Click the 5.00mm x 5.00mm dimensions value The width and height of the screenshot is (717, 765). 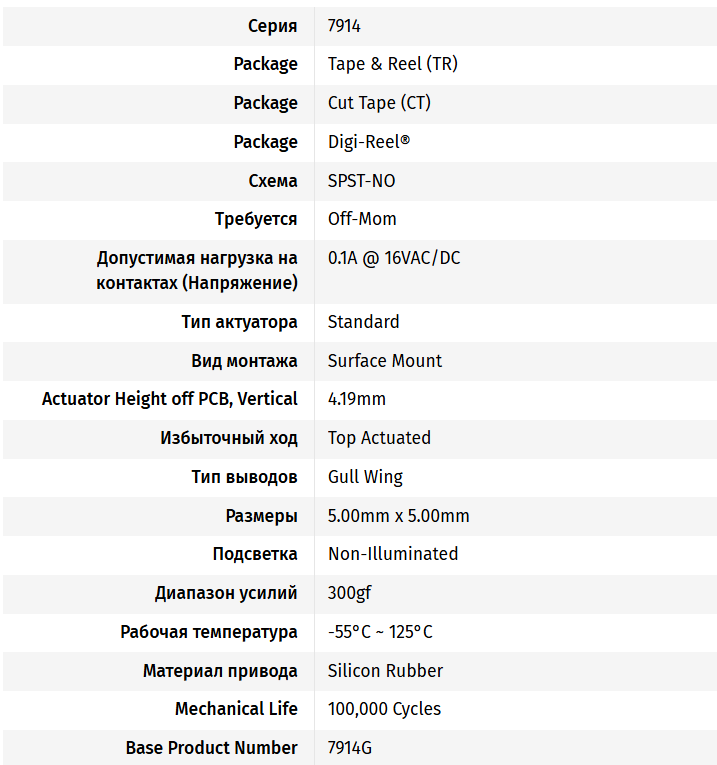398,516
